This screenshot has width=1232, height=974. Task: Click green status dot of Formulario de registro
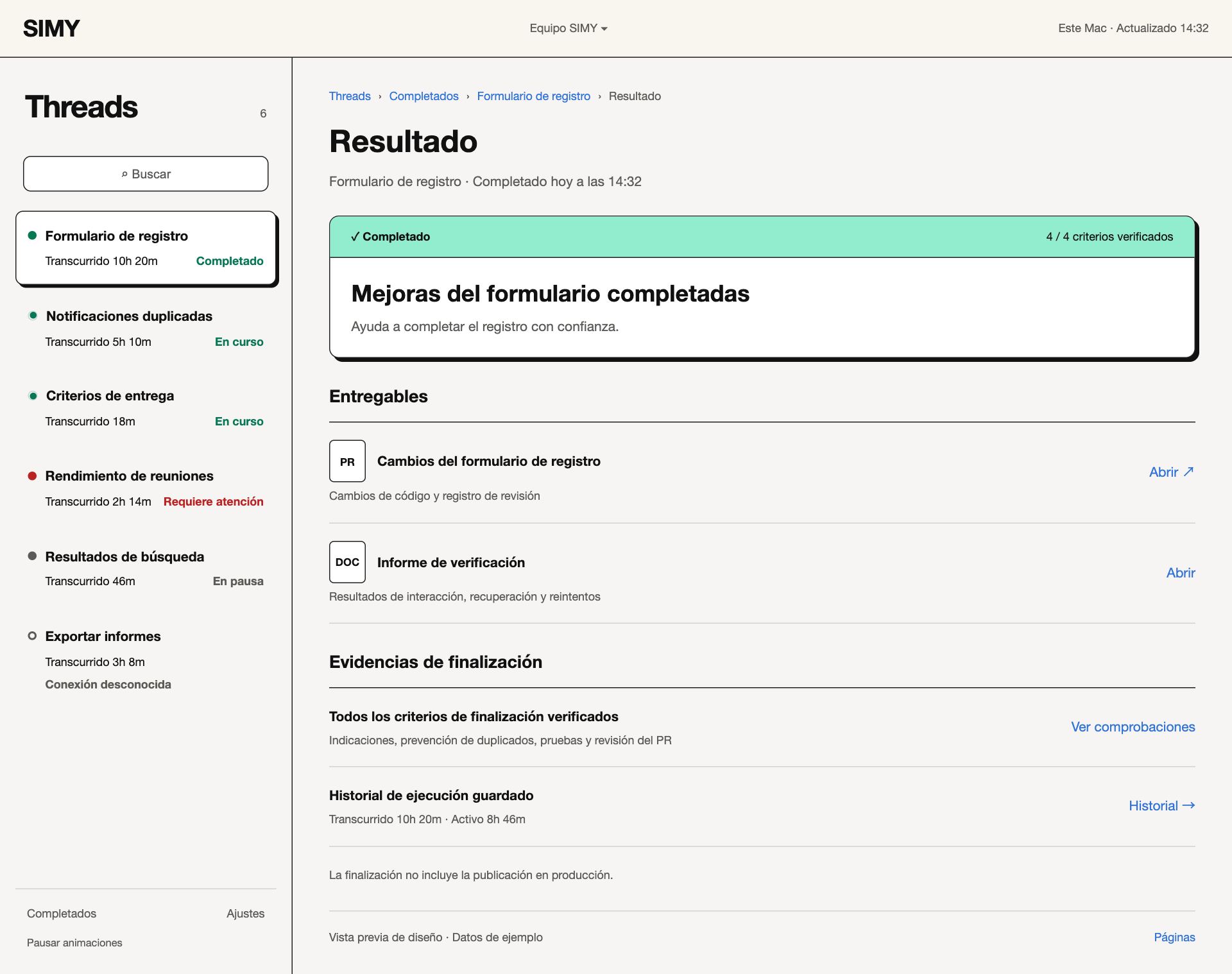pos(32,235)
